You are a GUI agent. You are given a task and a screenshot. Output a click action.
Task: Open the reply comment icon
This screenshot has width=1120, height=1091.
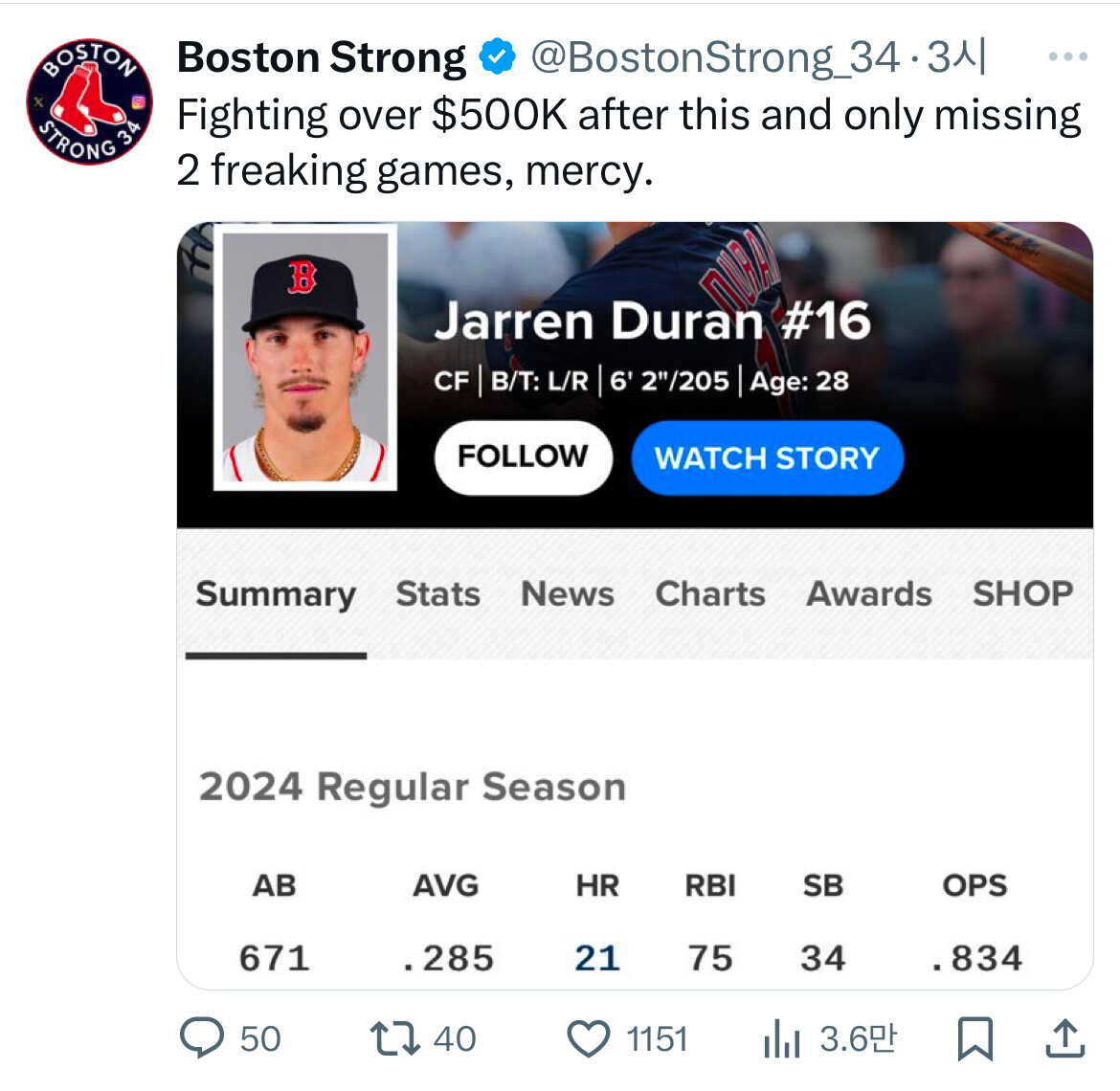click(202, 1038)
